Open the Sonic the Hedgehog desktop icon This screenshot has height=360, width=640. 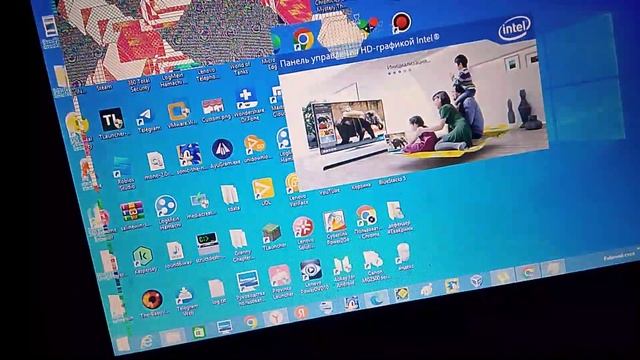pyautogui.click(x=189, y=154)
